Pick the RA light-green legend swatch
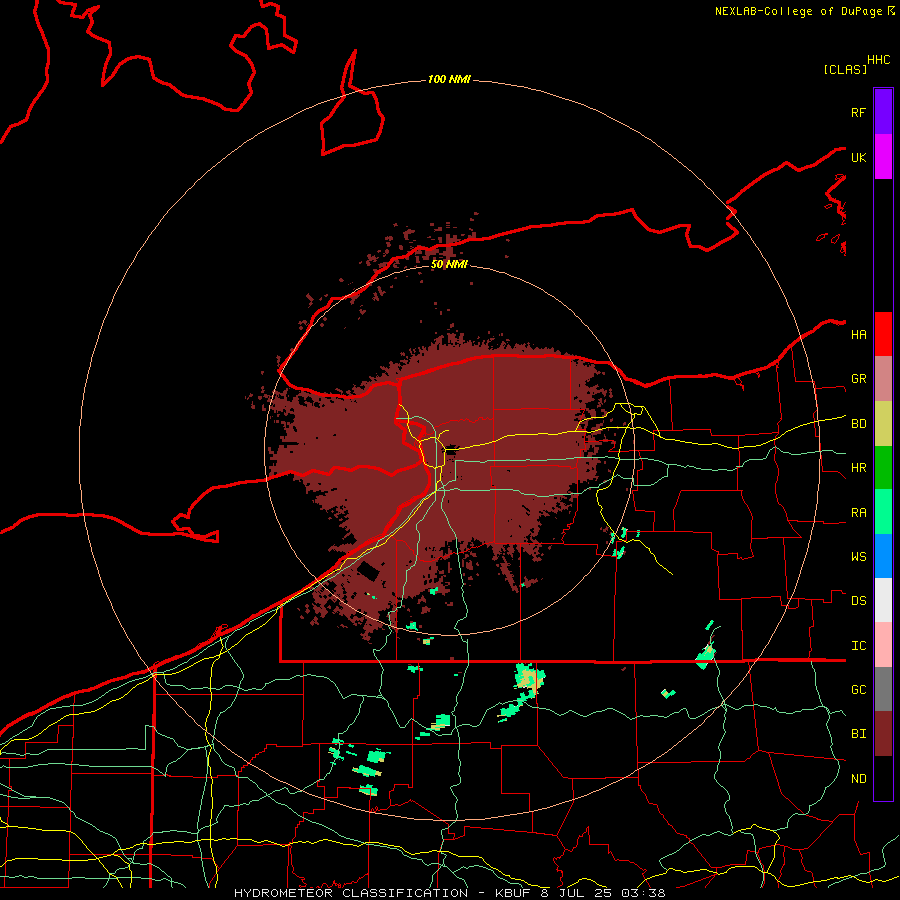900x900 pixels. point(883,512)
